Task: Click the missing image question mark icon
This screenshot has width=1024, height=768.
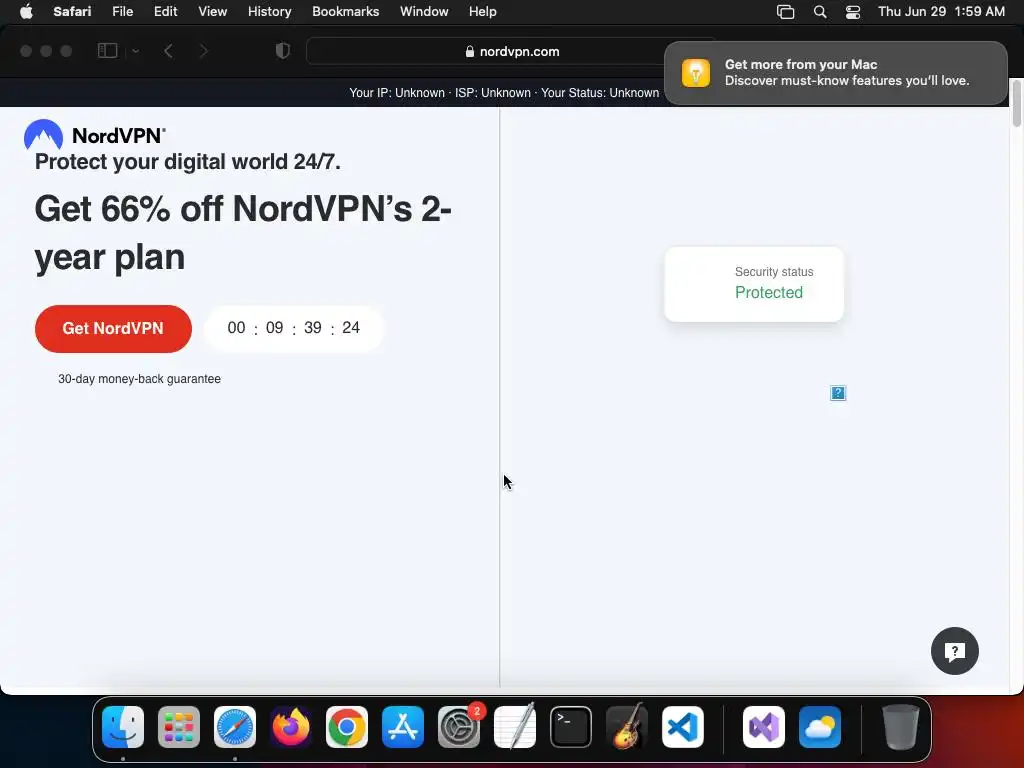Action: pos(838,393)
